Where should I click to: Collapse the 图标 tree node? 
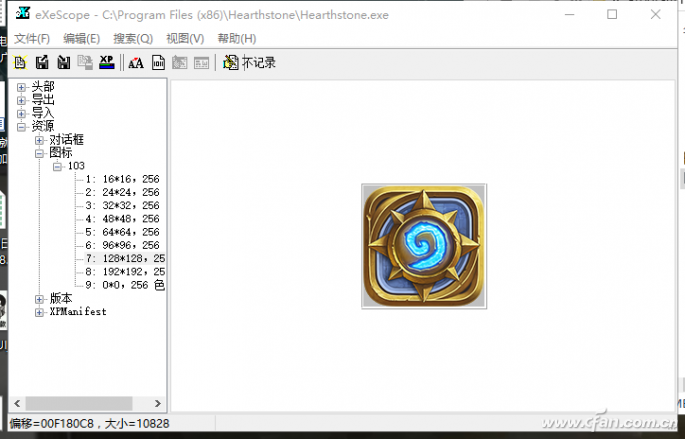point(39,153)
